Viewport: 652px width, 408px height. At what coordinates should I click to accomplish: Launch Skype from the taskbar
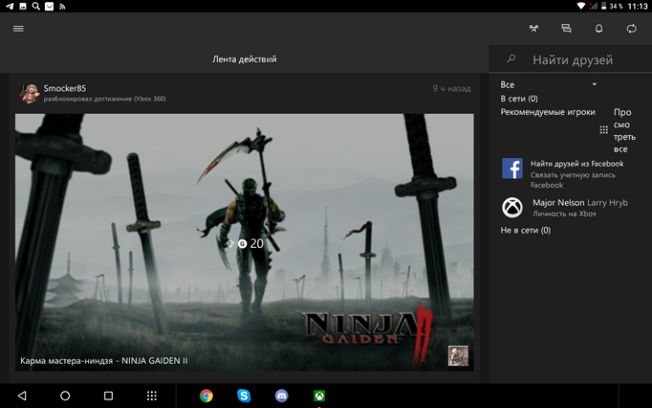244,396
